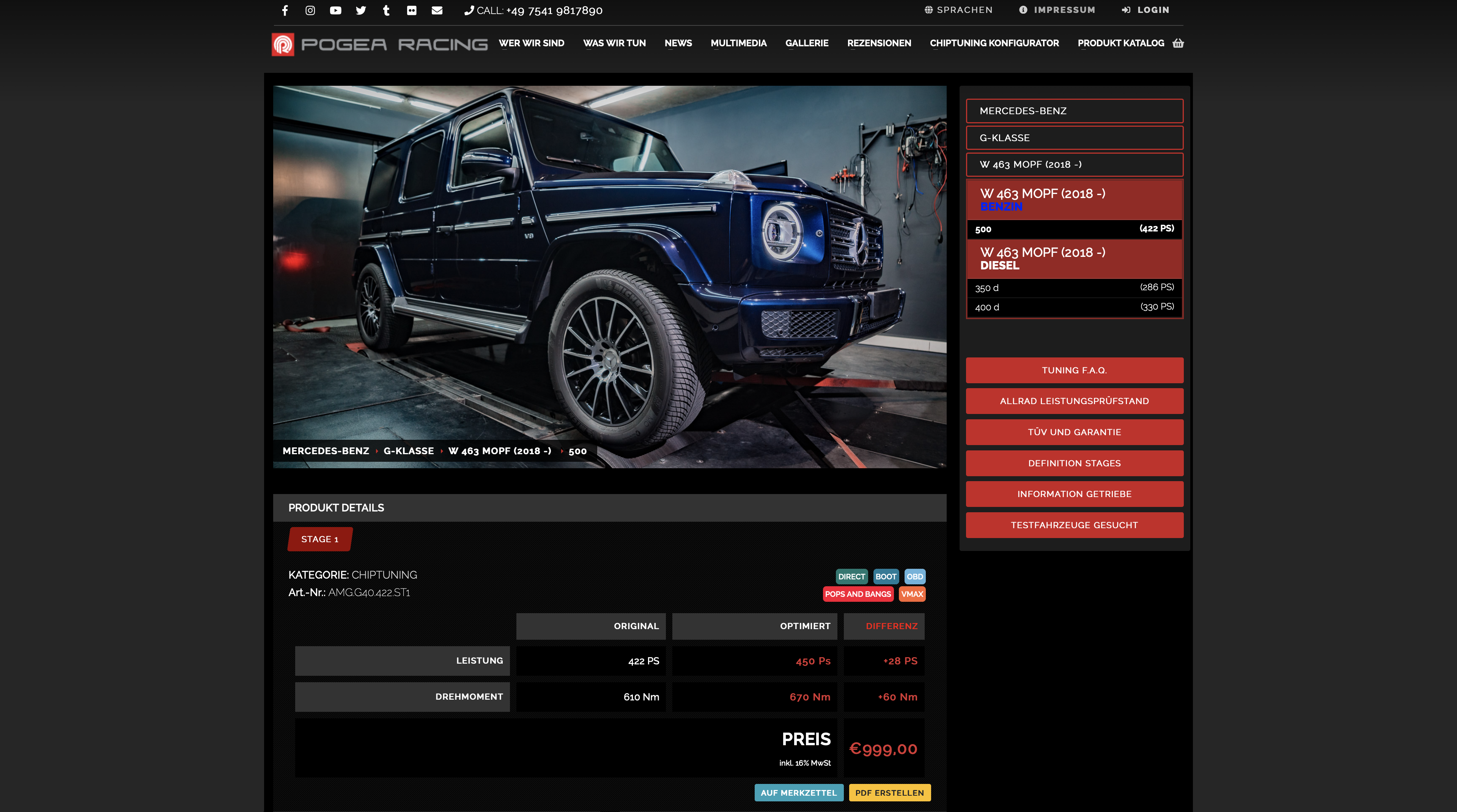The width and height of the screenshot is (1457, 812).
Task: Go to the News page
Action: click(x=678, y=43)
